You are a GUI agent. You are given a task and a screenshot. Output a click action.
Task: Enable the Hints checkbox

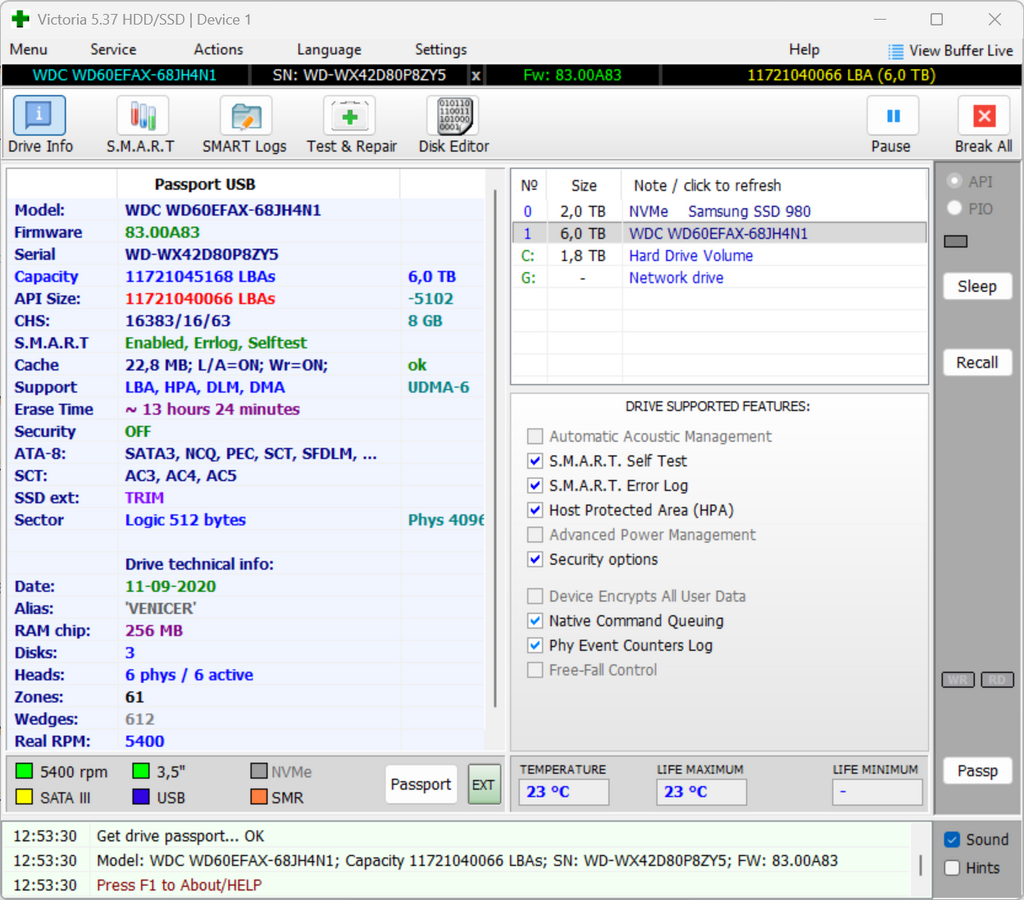(x=952, y=868)
